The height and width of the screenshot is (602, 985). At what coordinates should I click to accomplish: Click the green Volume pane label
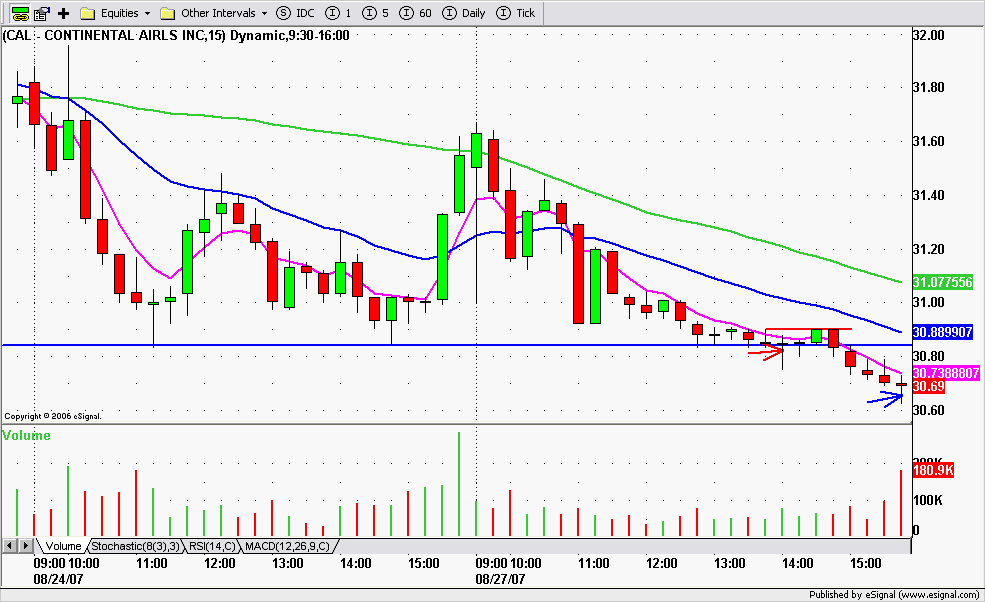coord(26,435)
